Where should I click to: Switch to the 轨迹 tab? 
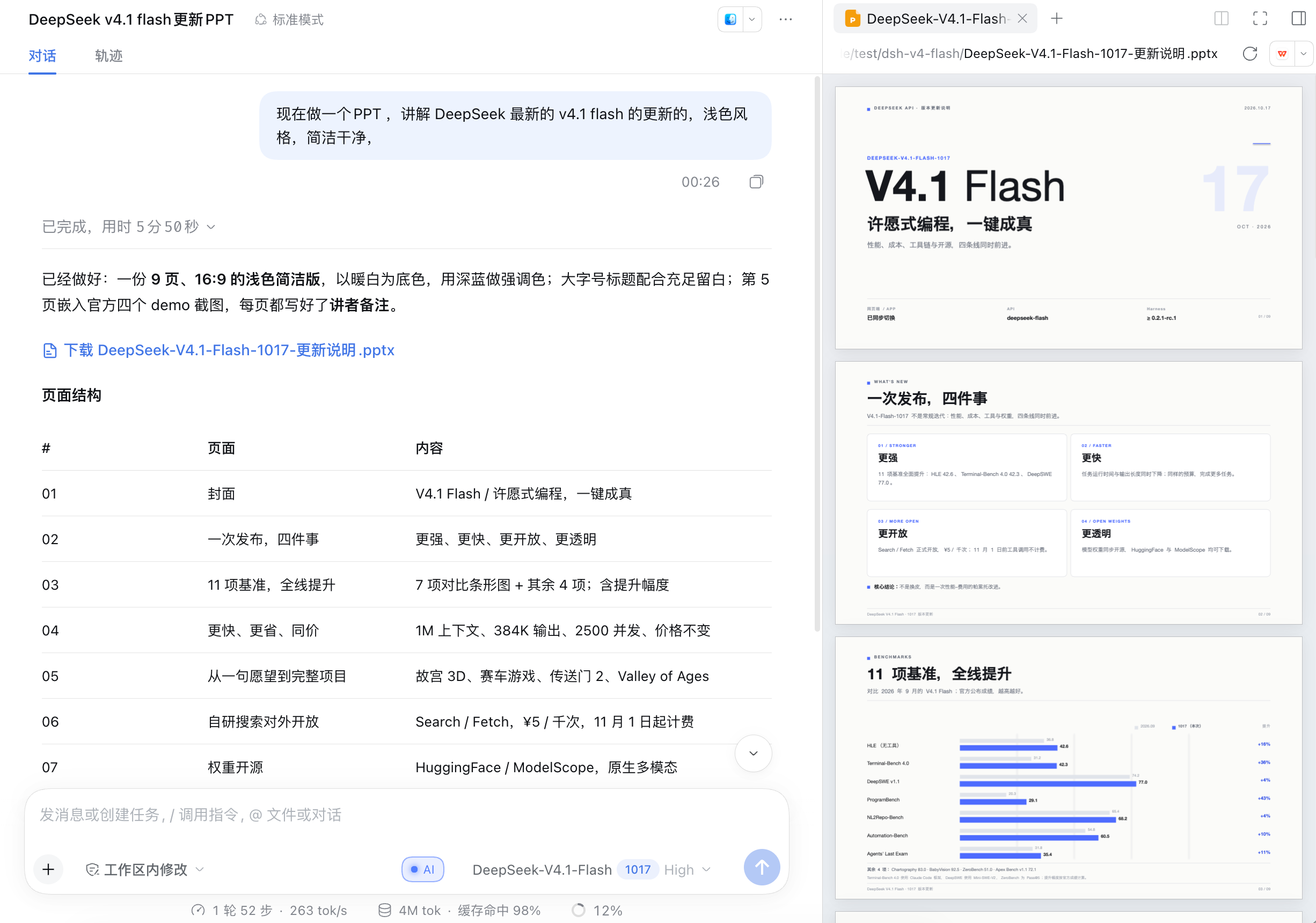[x=109, y=56]
